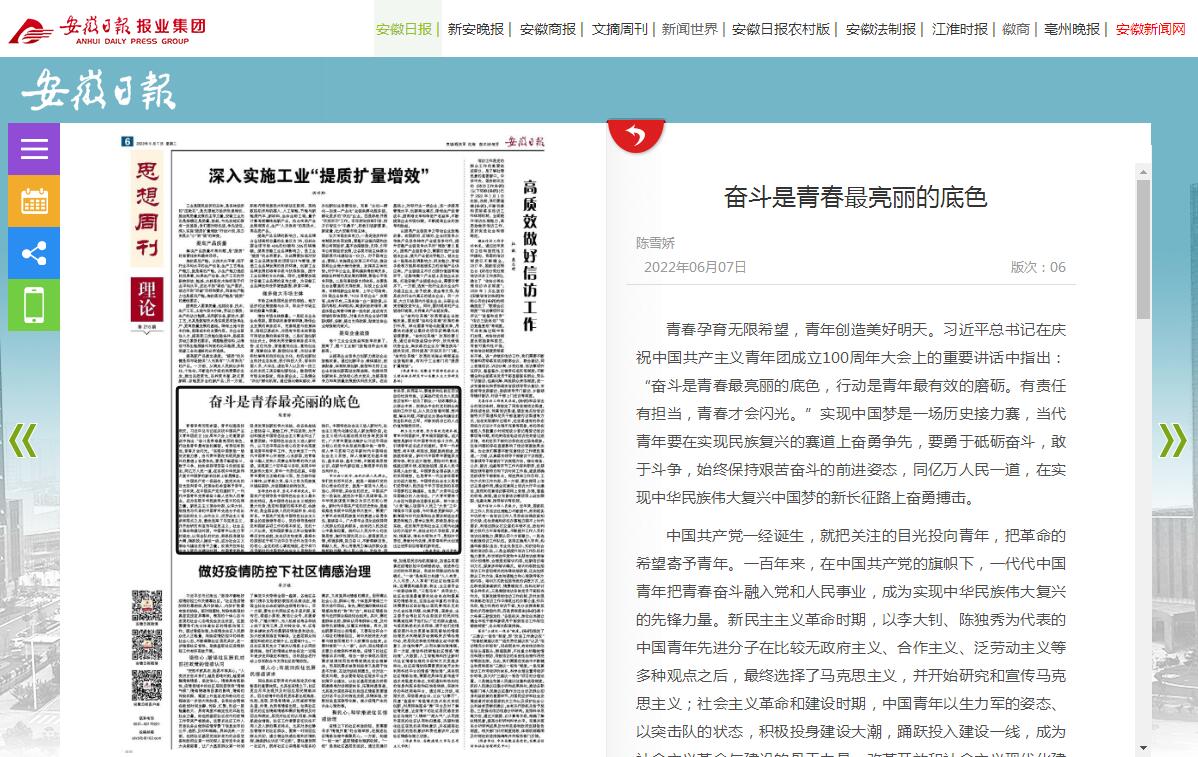The width and height of the screenshot is (1198, 757).
Task: Open the 安徽新闻网 link
Action: (x=1150, y=29)
